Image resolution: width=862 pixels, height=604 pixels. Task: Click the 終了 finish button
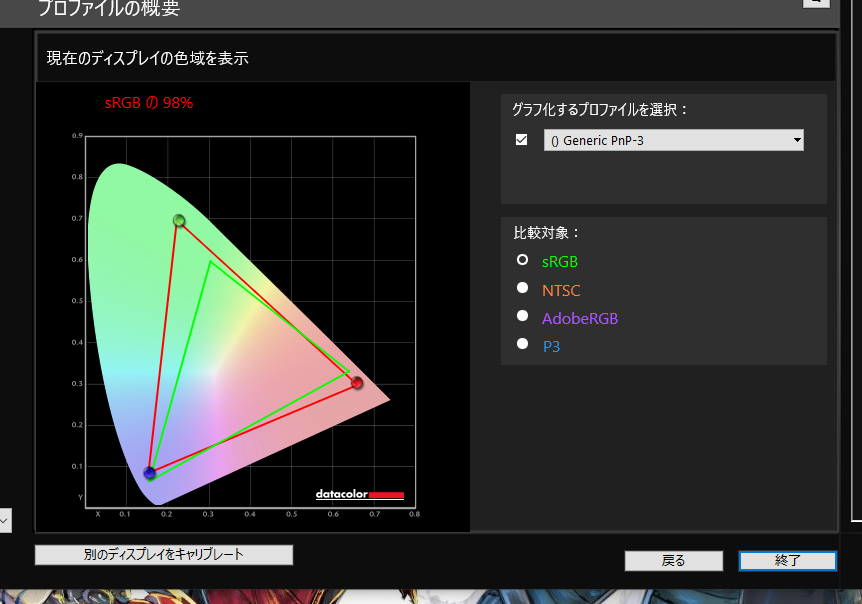pos(787,561)
